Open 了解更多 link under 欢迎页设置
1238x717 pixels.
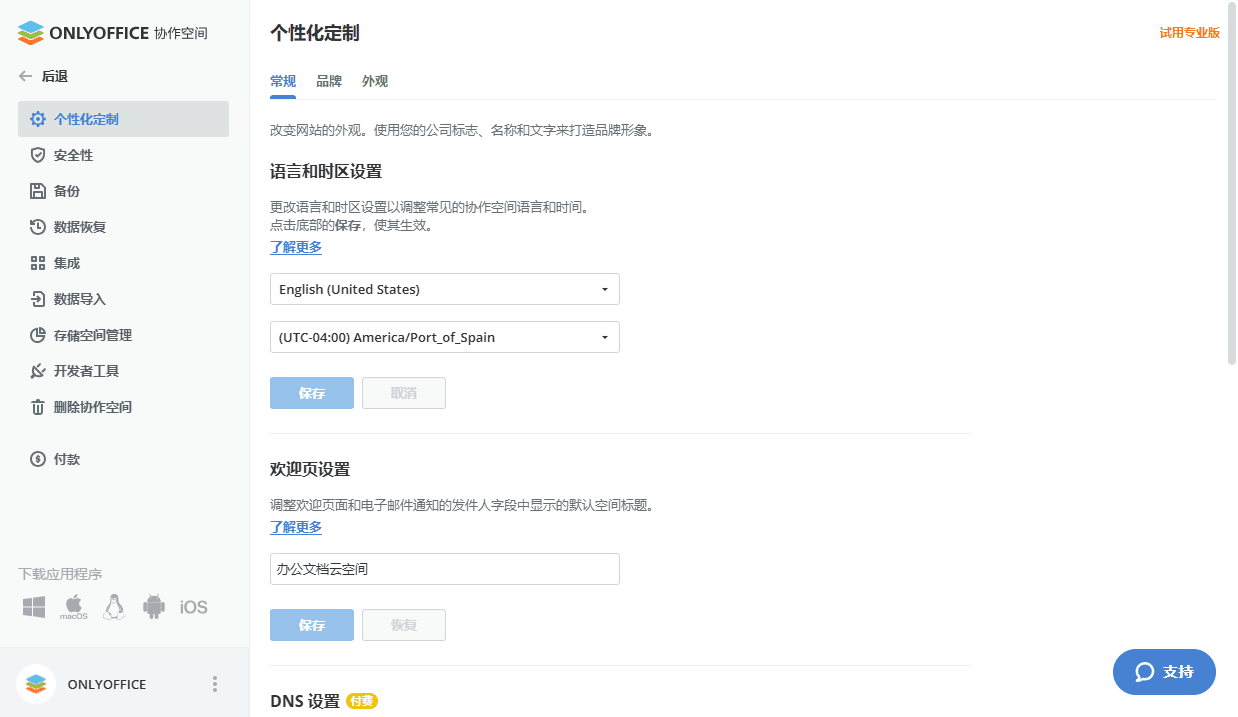coord(296,527)
